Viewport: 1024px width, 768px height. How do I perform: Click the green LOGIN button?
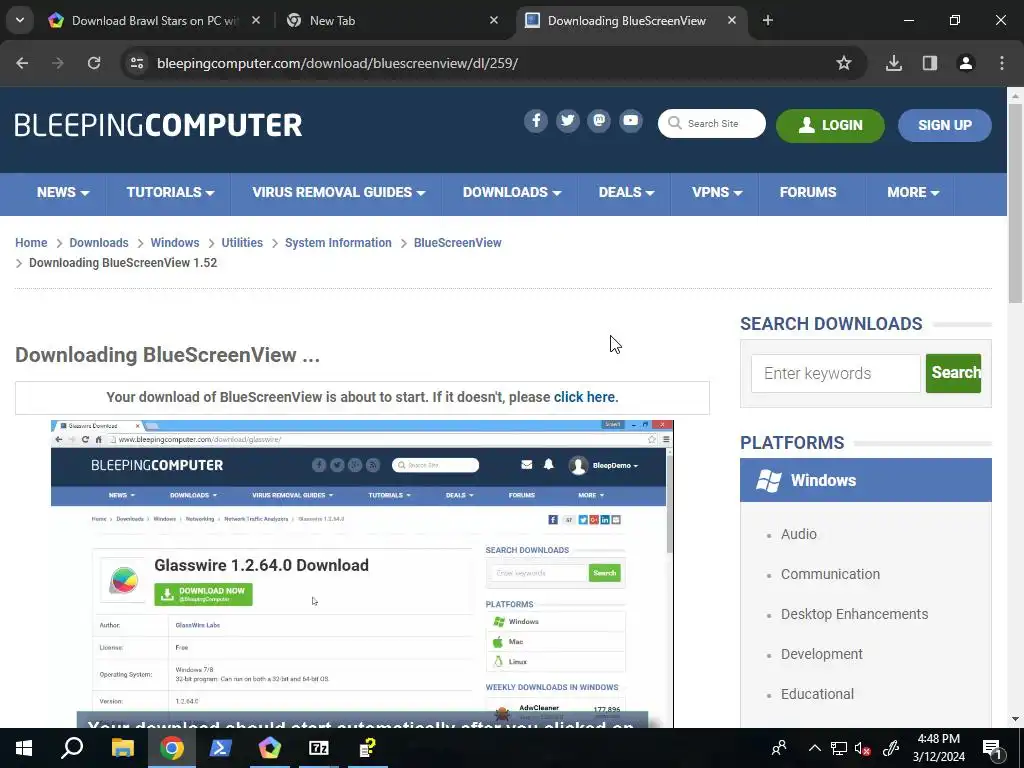click(830, 125)
